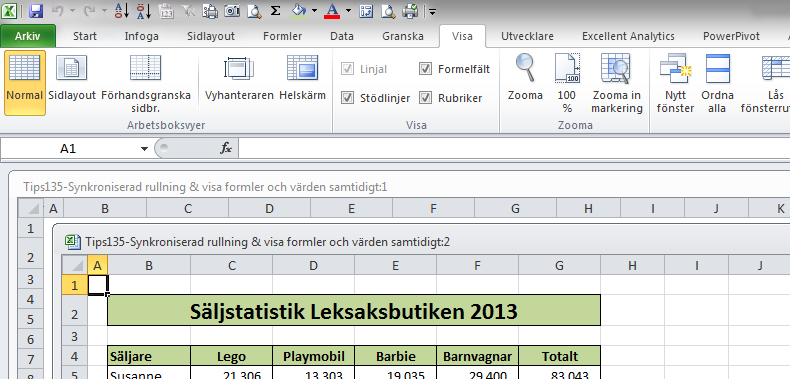Screen dimensions: 790x379
Task: Click the Totalt header cell
Action: click(559, 356)
